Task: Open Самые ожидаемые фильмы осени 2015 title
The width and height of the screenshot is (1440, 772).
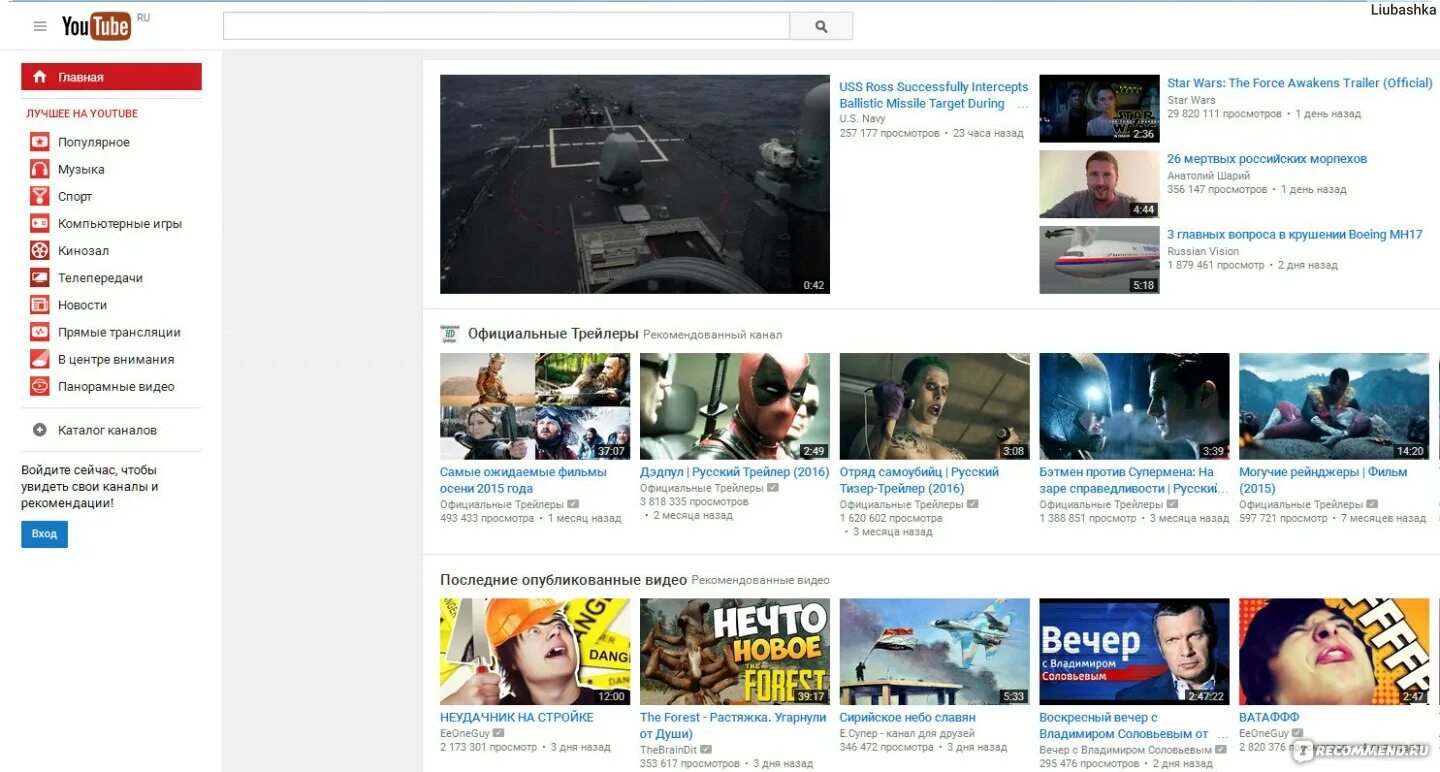Action: [523, 480]
